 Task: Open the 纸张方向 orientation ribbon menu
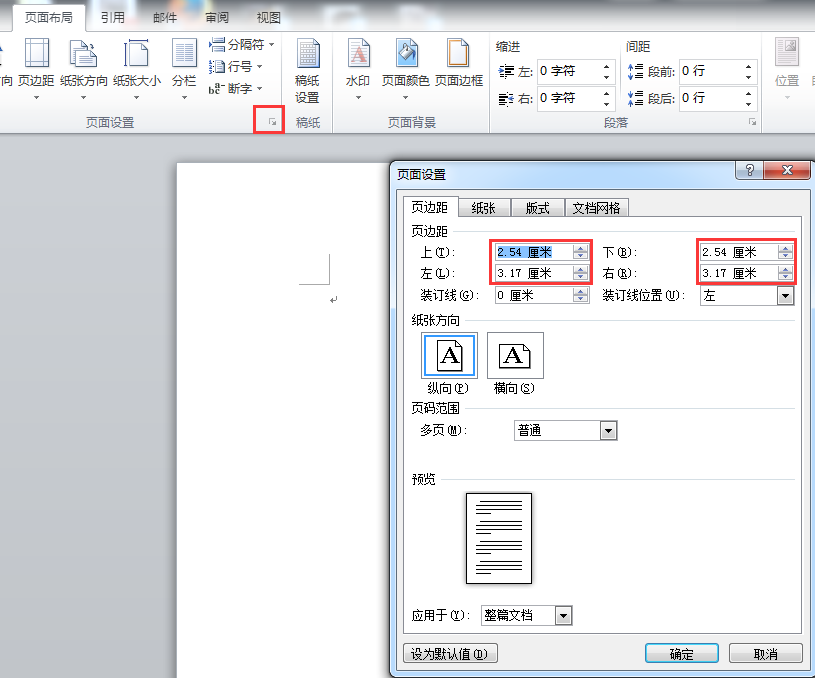[83, 69]
